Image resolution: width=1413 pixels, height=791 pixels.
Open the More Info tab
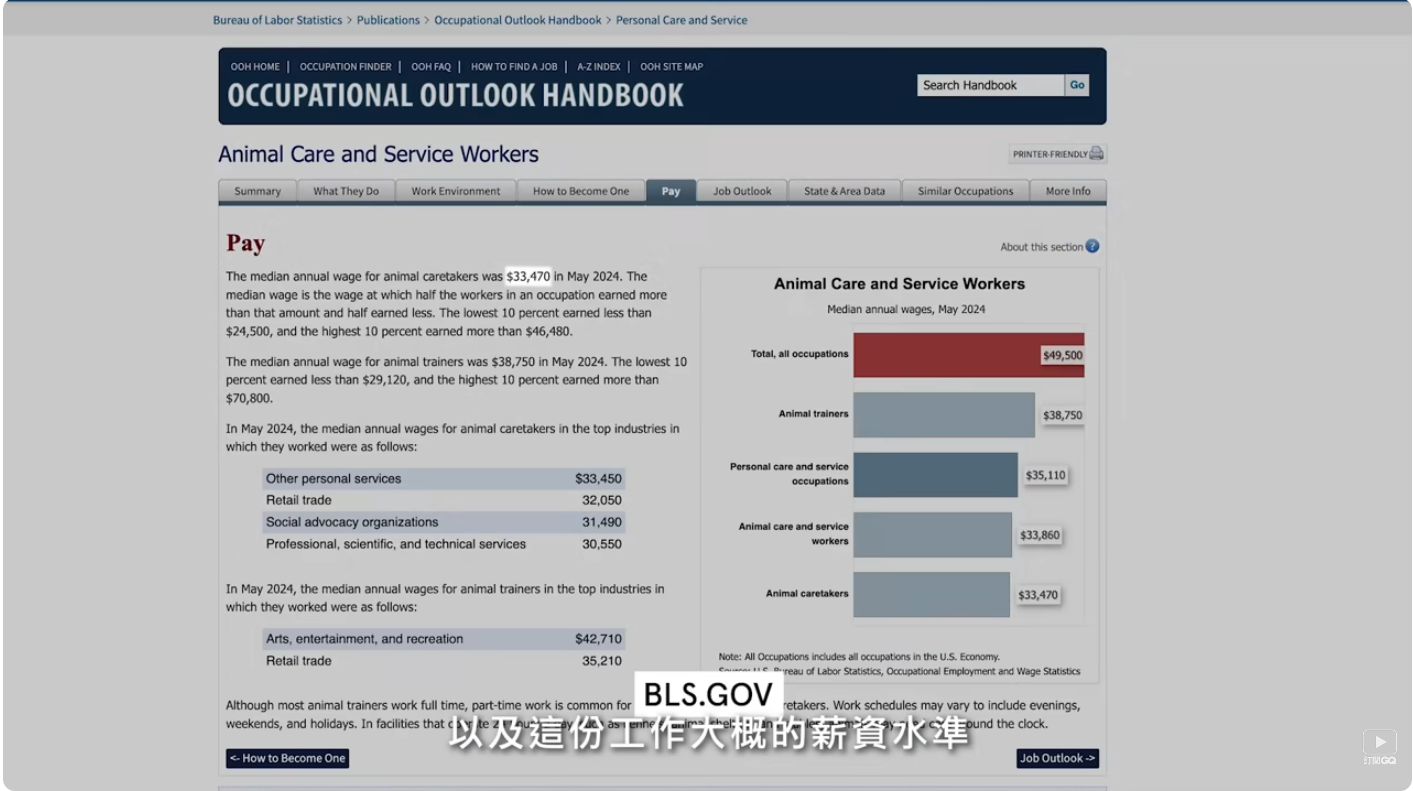pyautogui.click(x=1068, y=192)
